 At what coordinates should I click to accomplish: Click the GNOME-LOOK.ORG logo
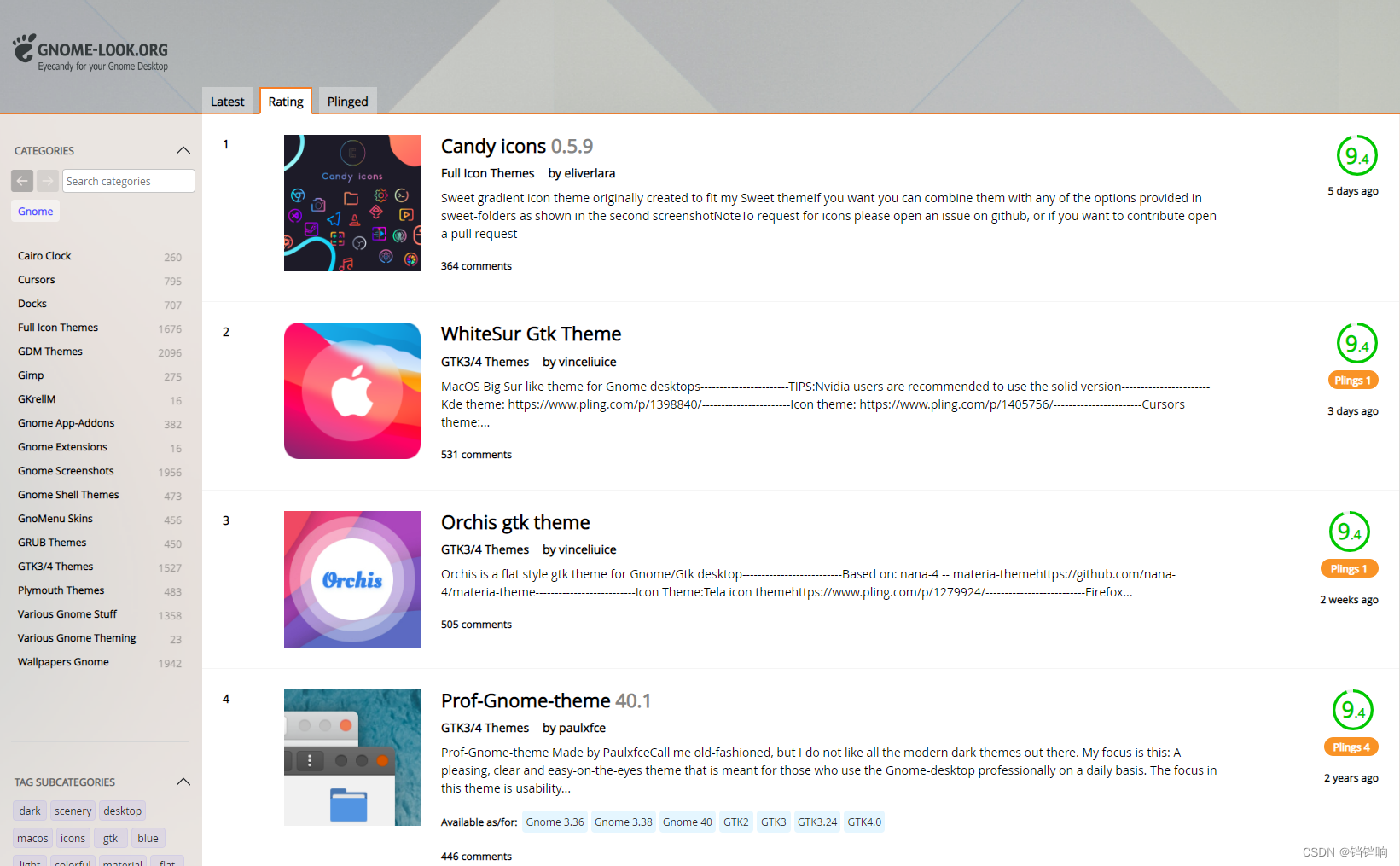[90, 52]
